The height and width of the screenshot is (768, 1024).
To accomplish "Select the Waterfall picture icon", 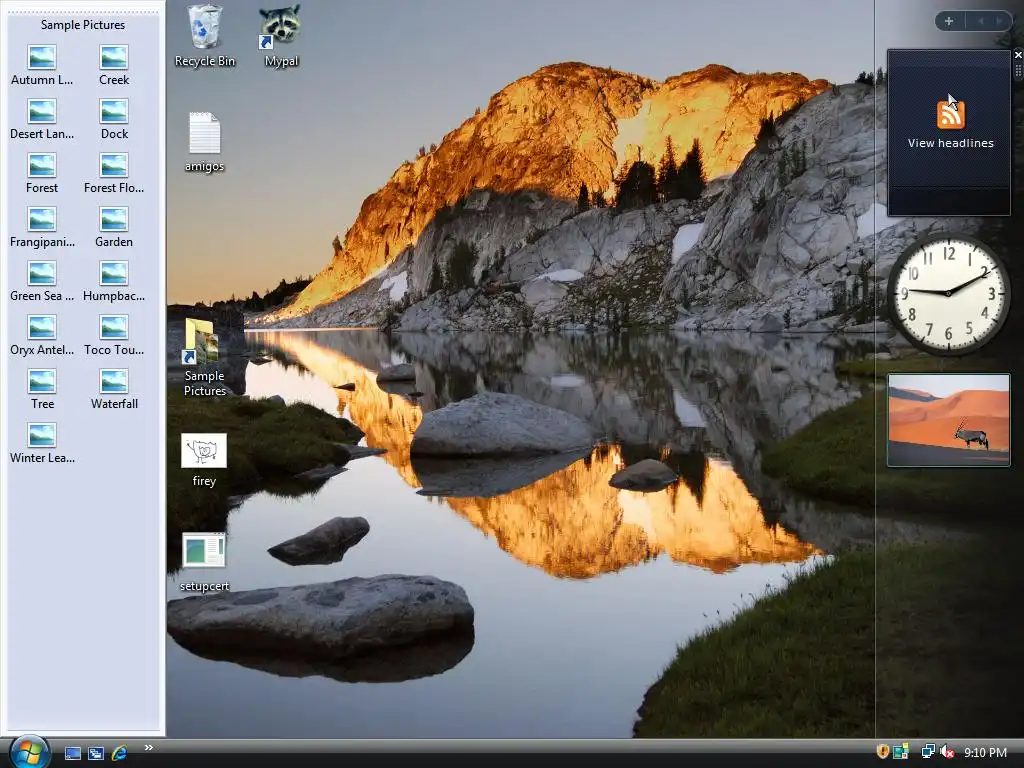I will tap(114, 391).
